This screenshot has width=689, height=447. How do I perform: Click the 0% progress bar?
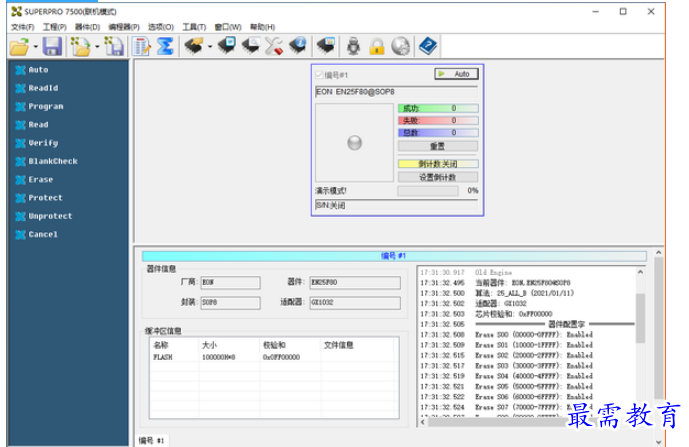[428, 191]
